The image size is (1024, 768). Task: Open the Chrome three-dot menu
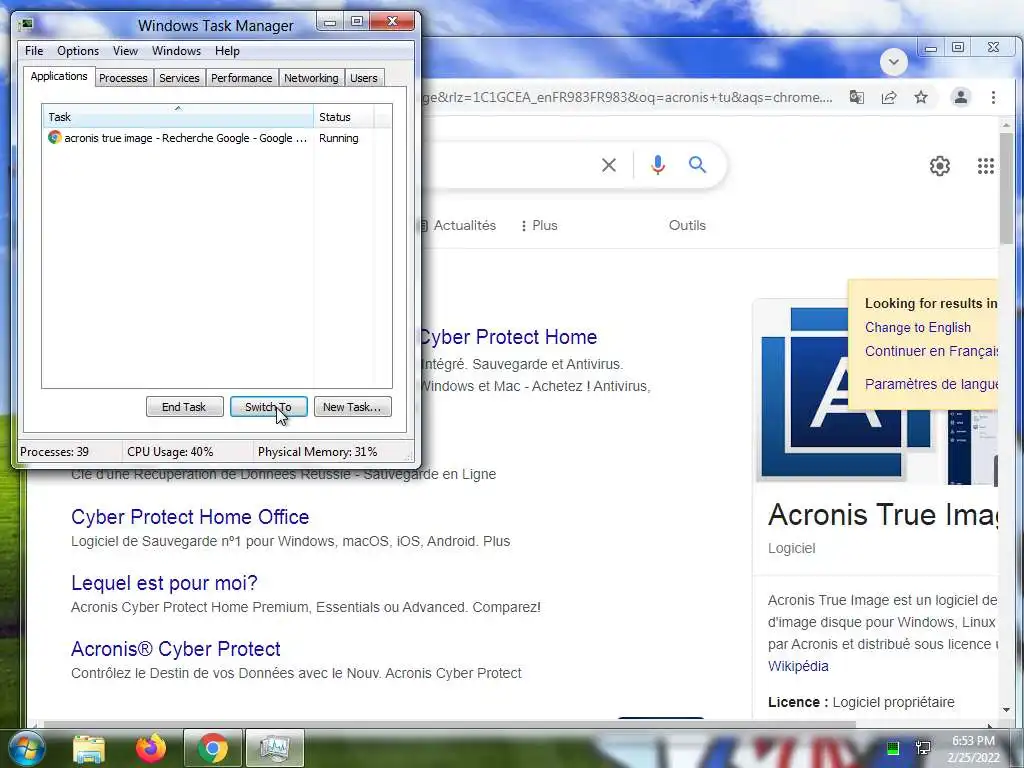click(x=993, y=97)
